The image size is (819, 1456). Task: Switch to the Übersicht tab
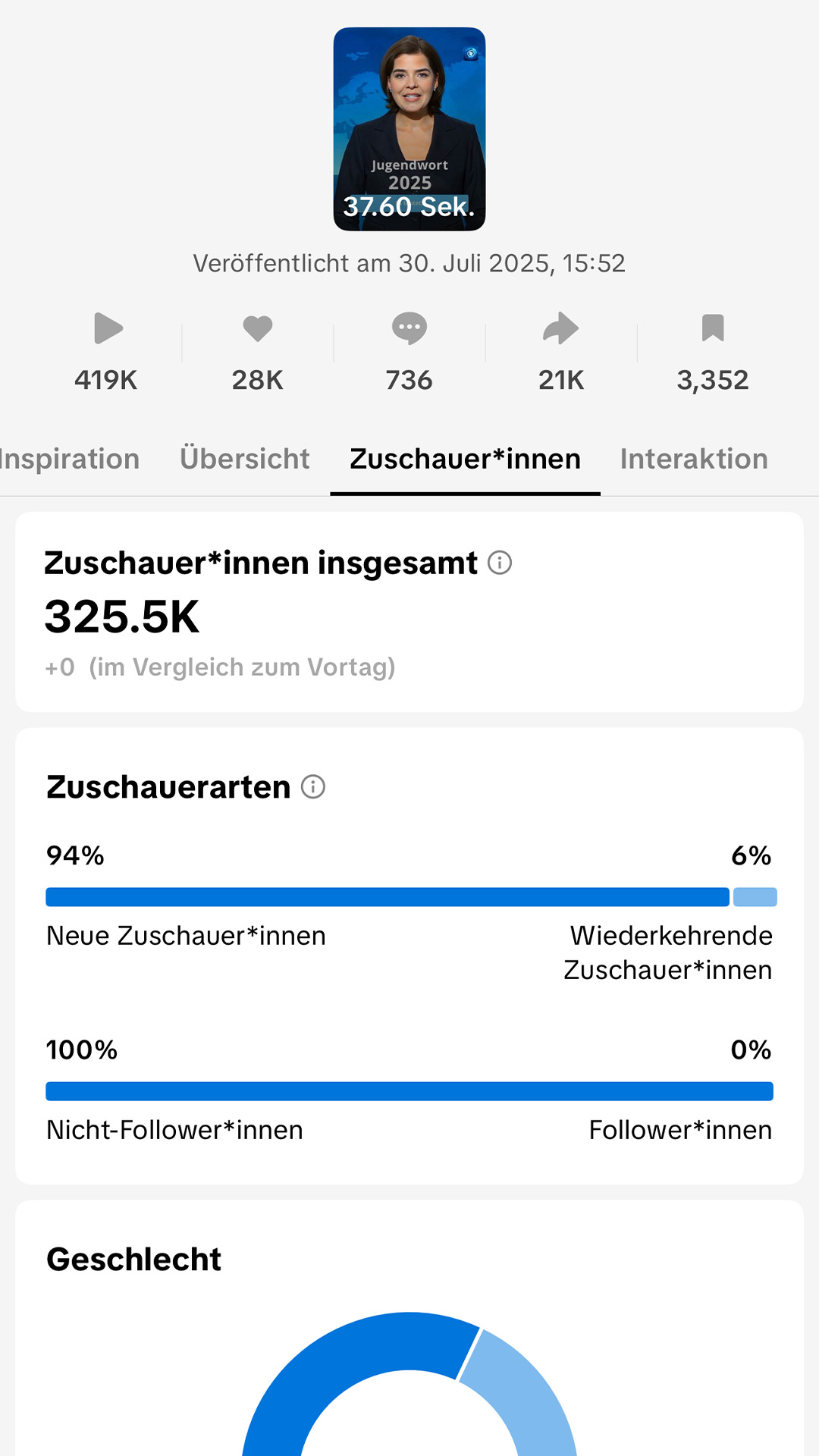pos(245,459)
